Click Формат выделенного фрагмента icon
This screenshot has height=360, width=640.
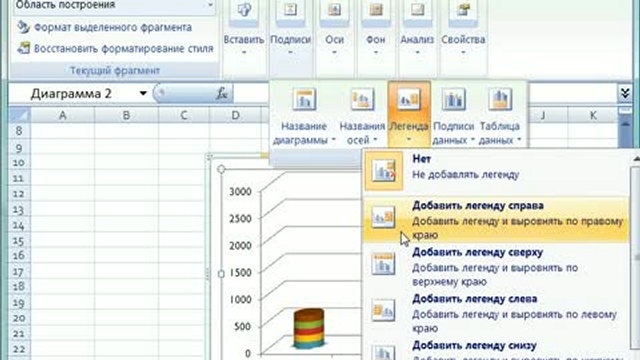pos(24,27)
